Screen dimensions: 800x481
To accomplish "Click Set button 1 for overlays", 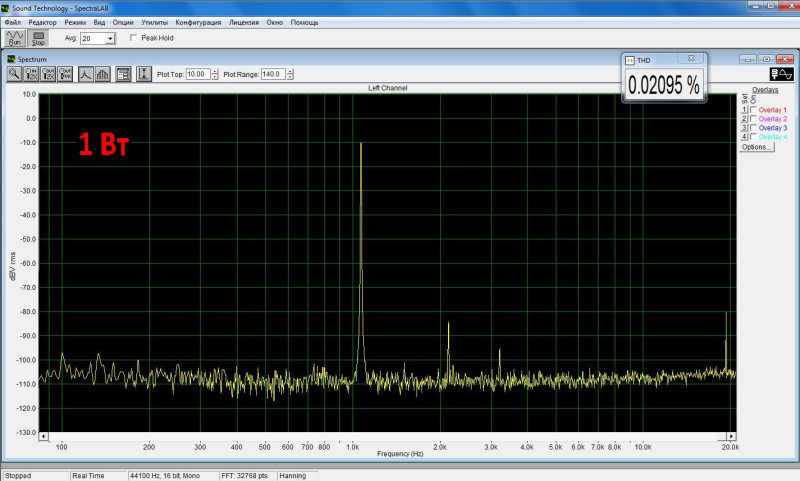I will pos(744,110).
